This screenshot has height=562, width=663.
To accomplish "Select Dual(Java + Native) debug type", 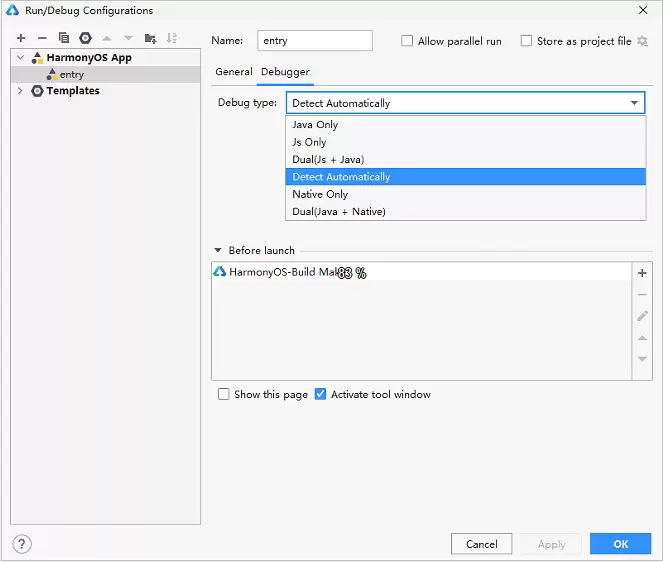I will (338, 211).
